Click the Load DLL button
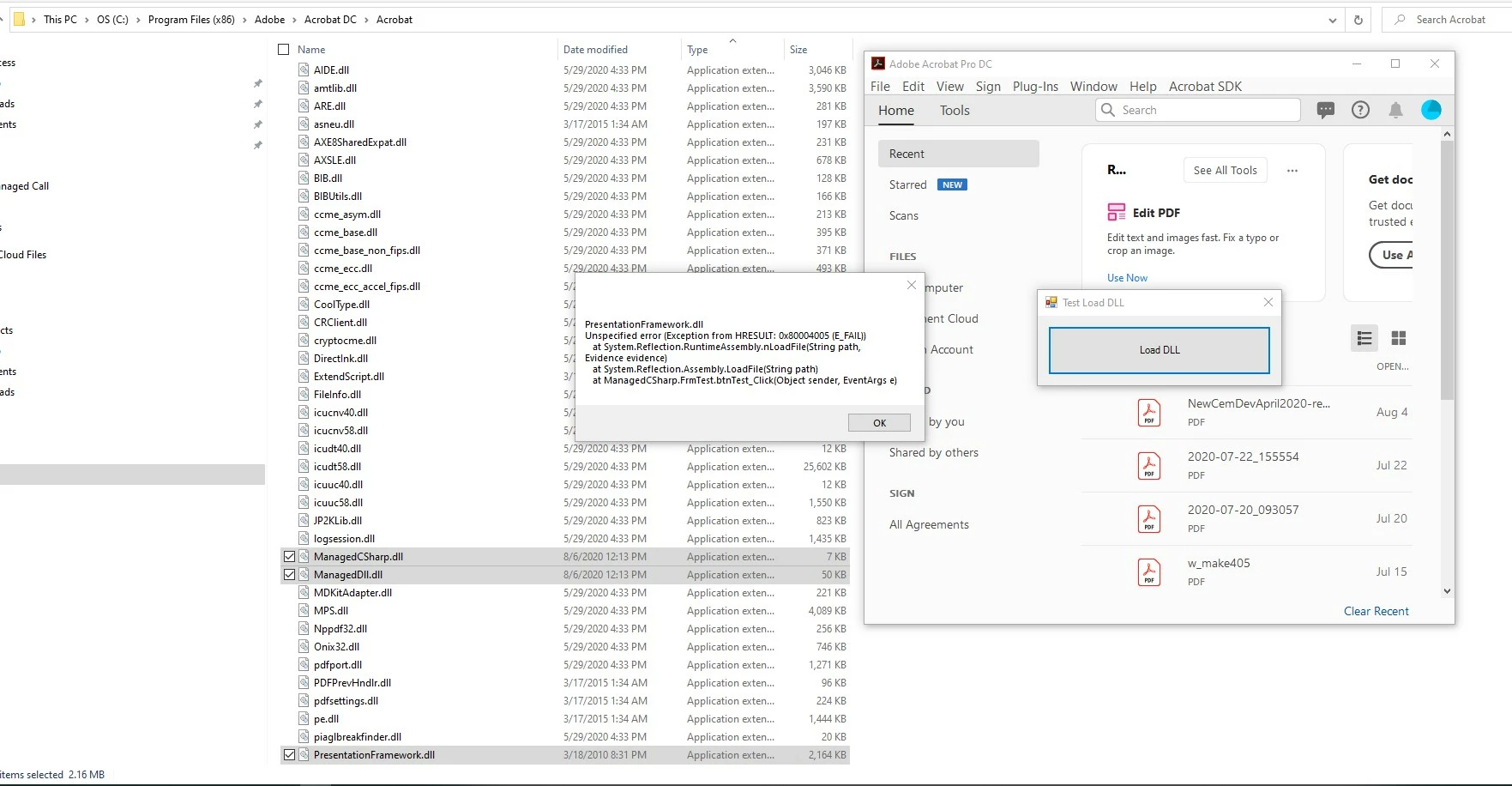Image resolution: width=1512 pixels, height=786 pixels. point(1160,350)
